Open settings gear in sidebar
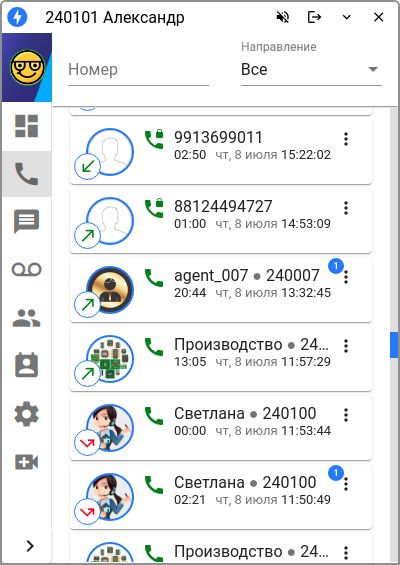 [x=26, y=414]
